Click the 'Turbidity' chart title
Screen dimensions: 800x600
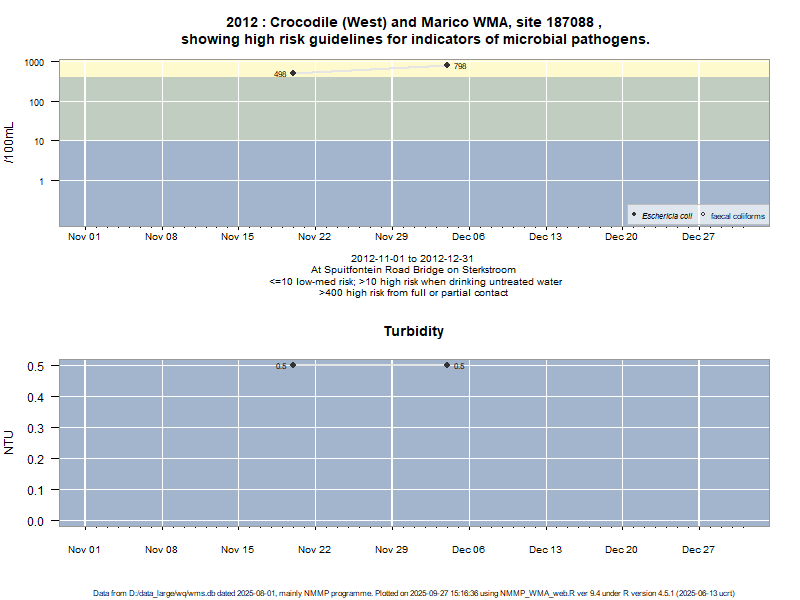[x=414, y=331]
